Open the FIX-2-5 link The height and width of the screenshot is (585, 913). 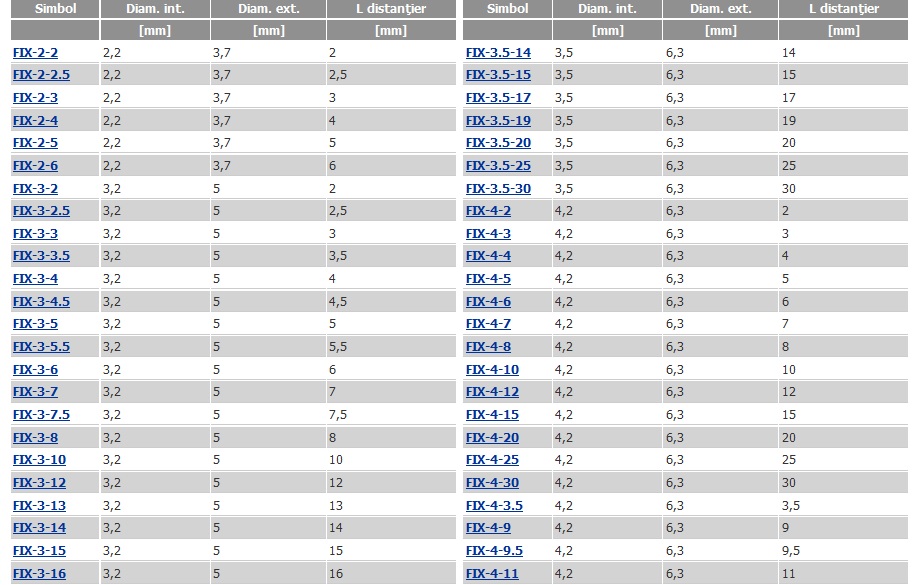coord(36,143)
